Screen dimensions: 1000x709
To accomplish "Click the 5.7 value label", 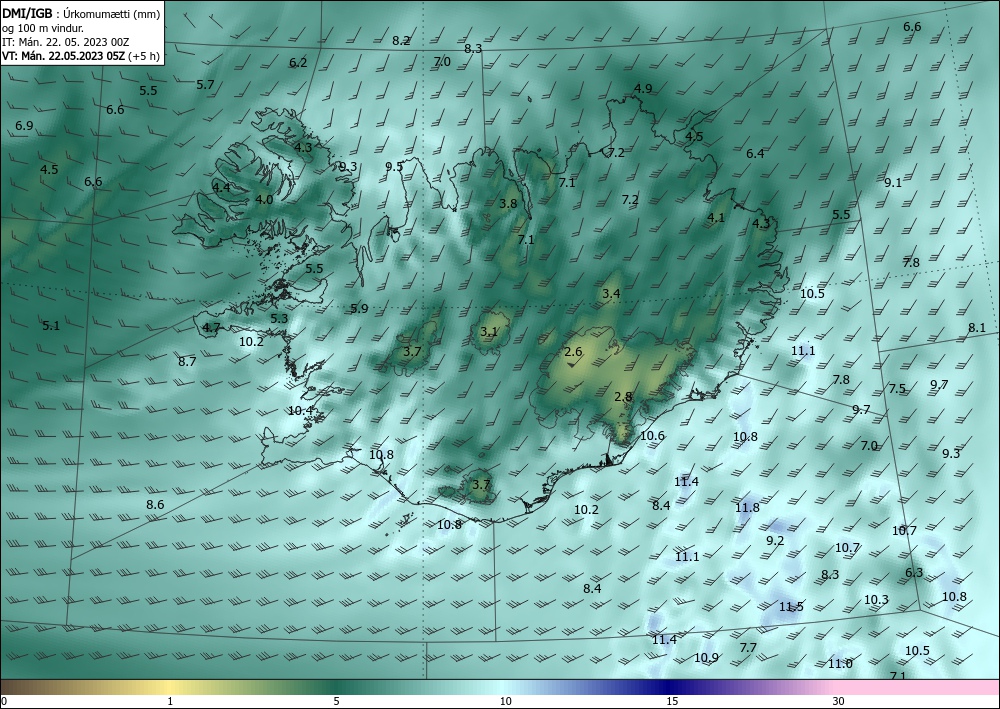I will click(205, 84).
